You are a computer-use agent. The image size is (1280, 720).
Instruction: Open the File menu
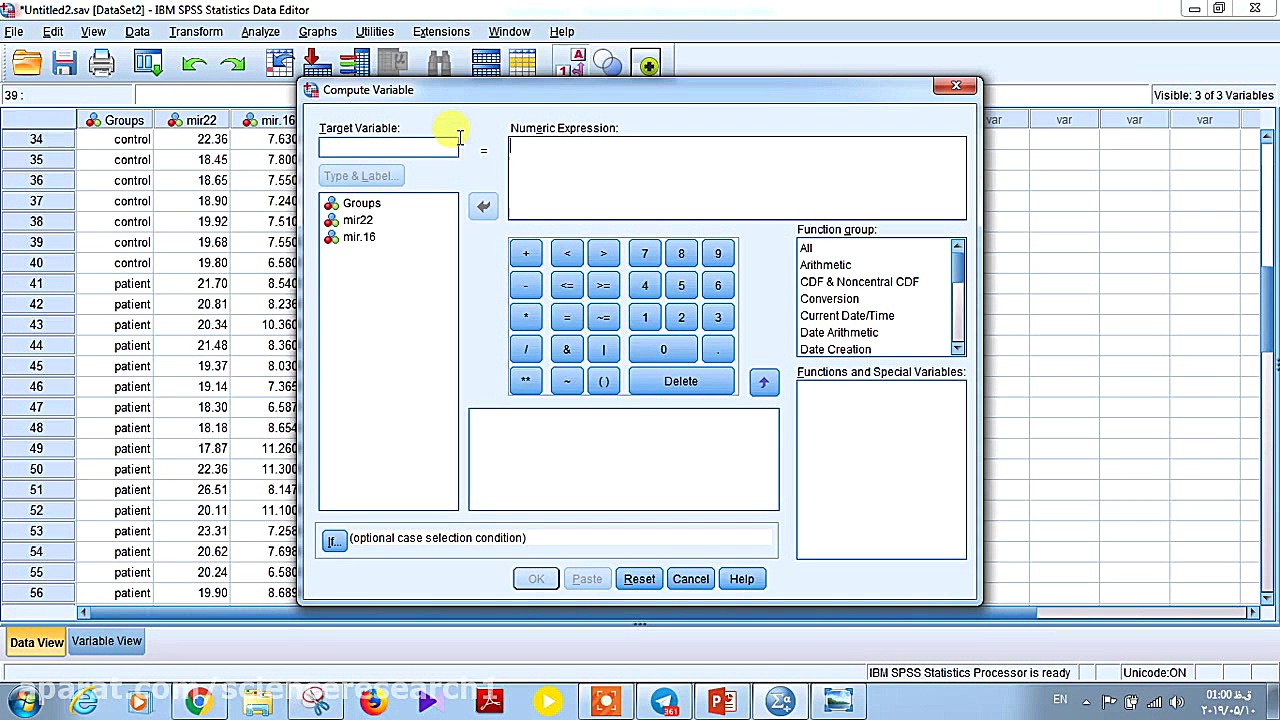click(x=14, y=31)
